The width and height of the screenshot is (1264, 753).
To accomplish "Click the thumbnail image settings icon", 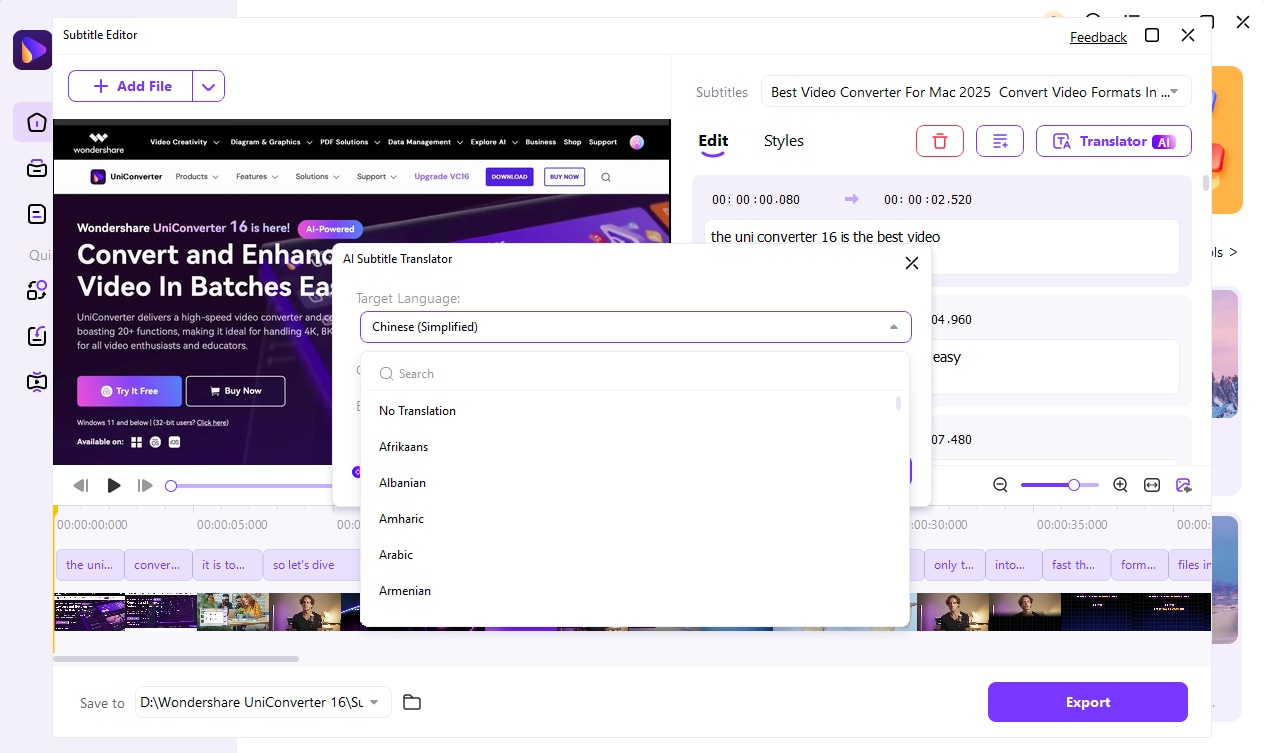I will [x=1184, y=485].
